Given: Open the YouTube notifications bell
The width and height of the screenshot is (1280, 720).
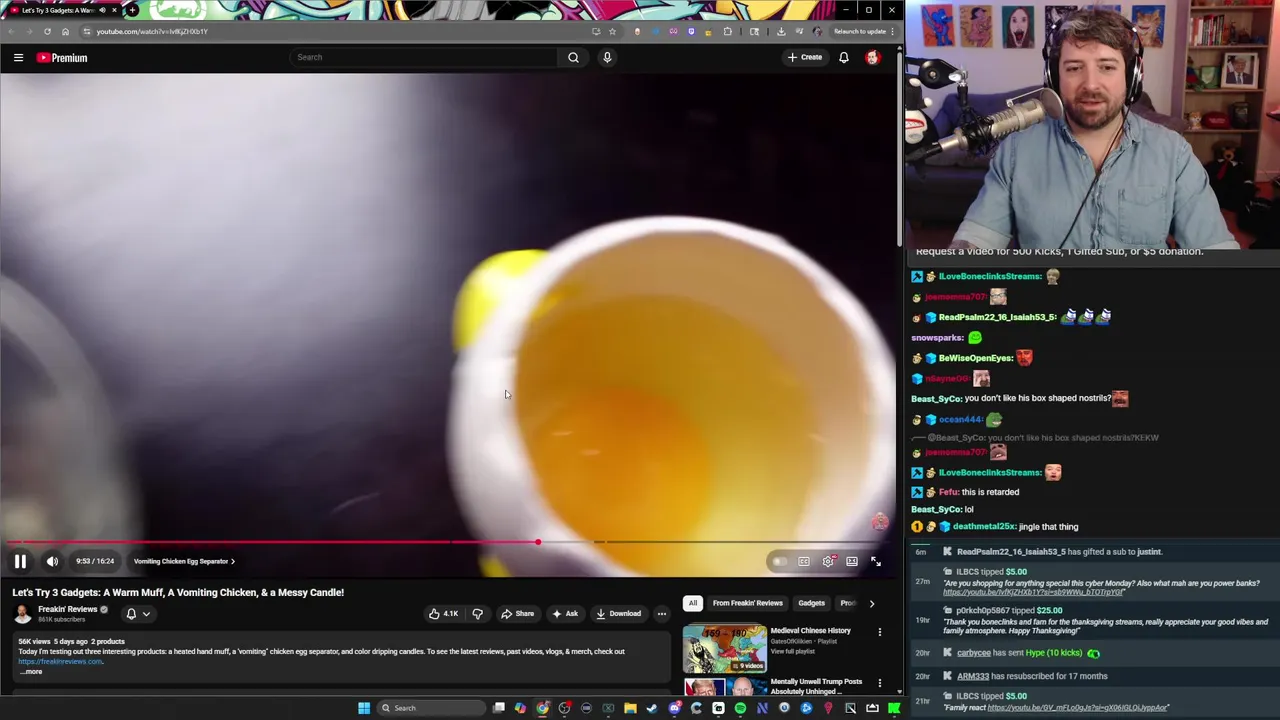Looking at the screenshot, I should (x=844, y=57).
